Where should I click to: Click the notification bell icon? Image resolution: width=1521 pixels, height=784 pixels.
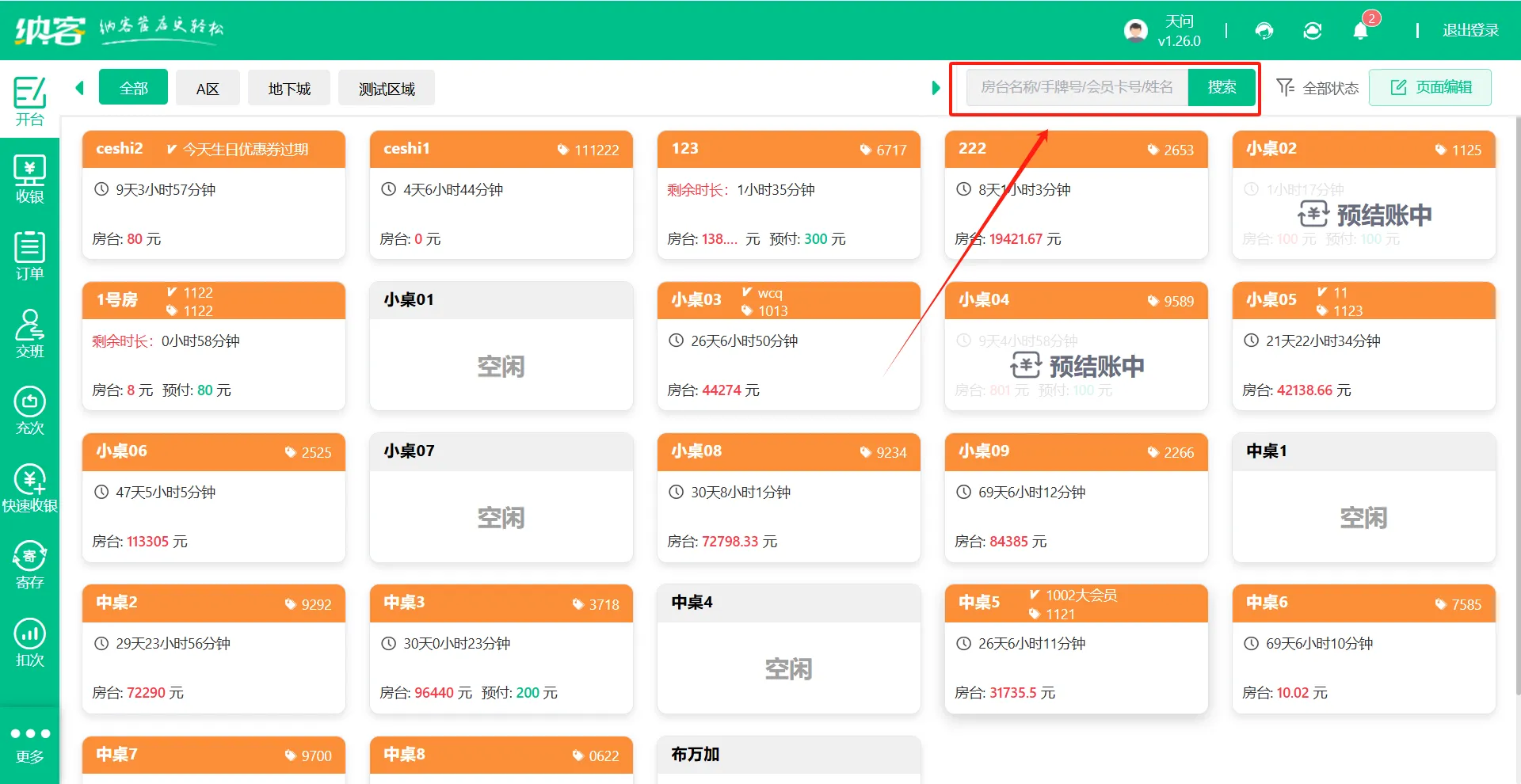point(1360,31)
